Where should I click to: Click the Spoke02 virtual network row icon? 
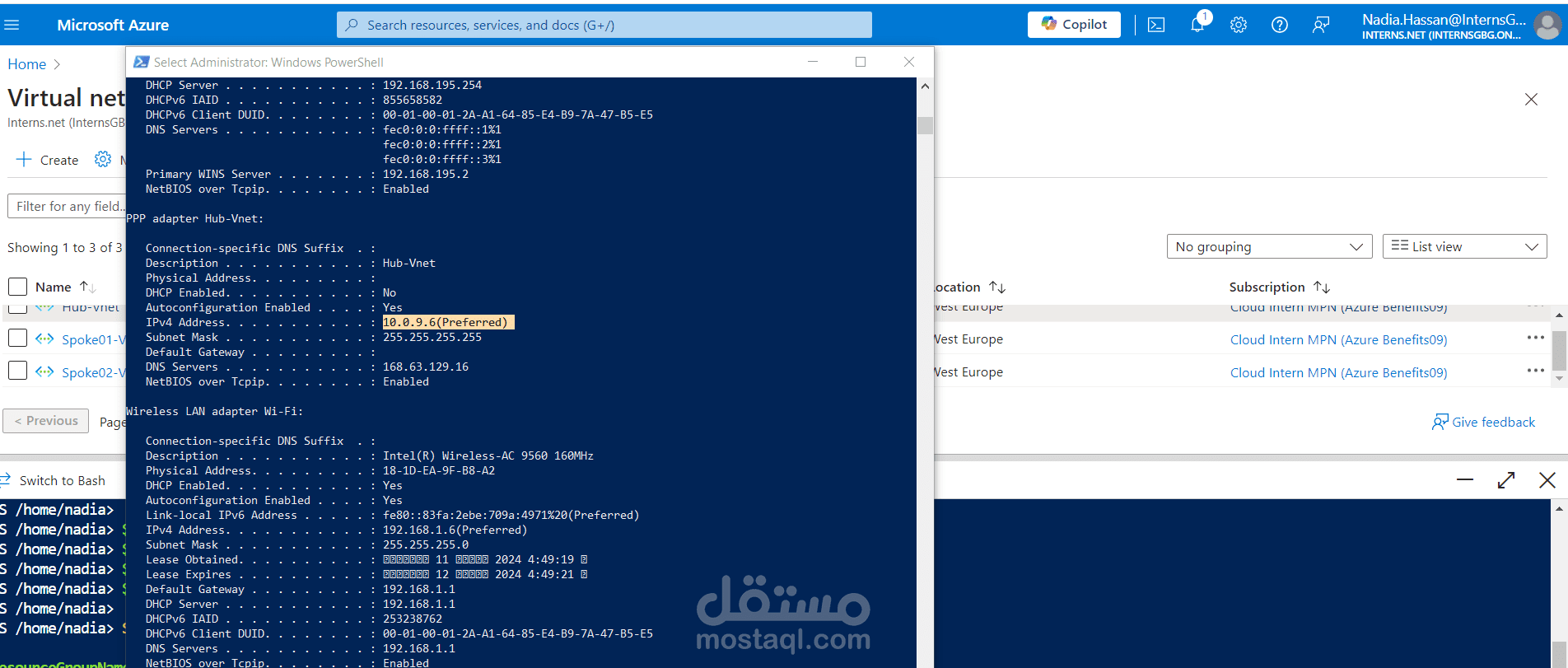click(44, 371)
